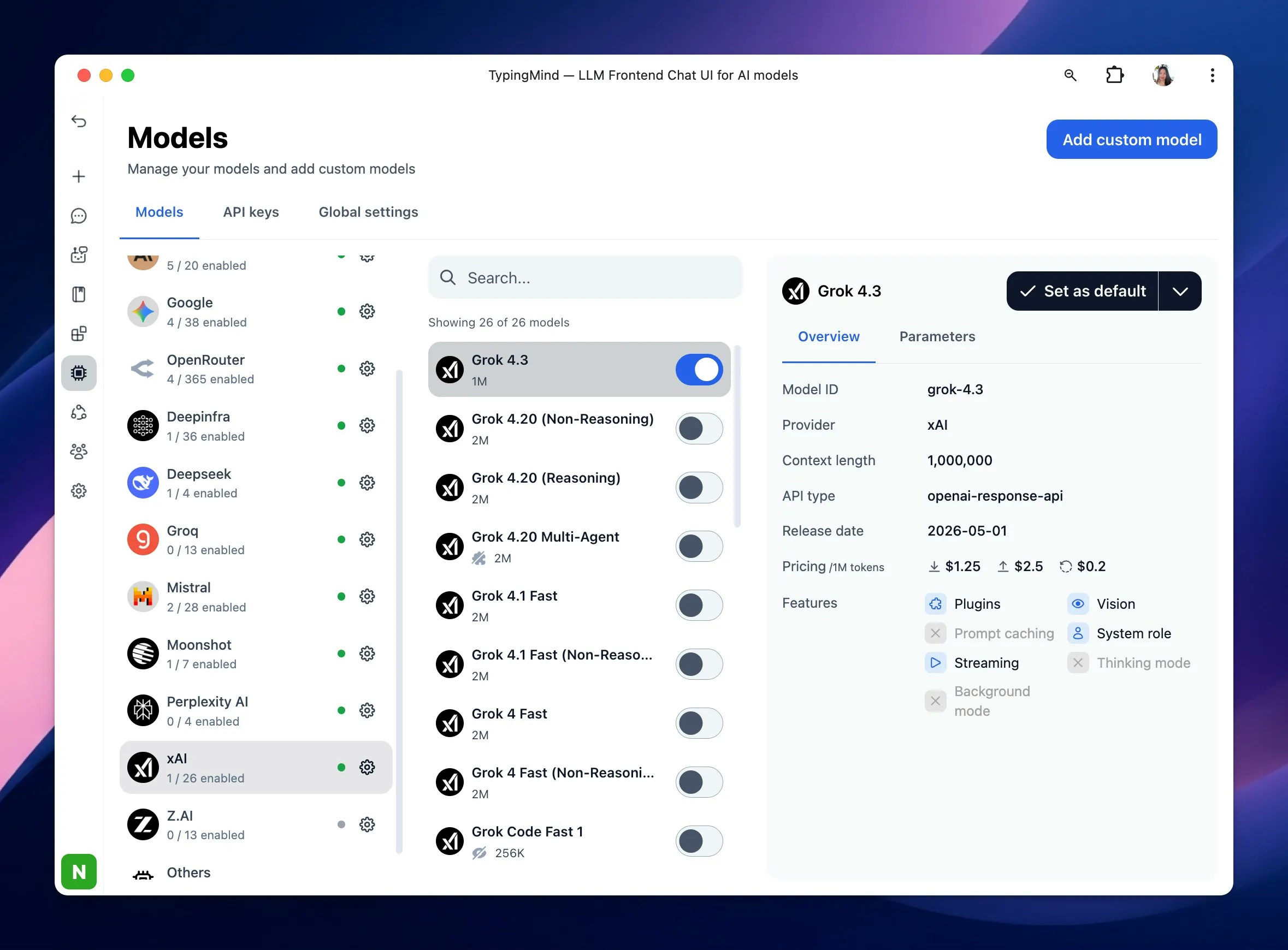
Task: Open the sidebar icon of three linked circles
Action: 79,412
